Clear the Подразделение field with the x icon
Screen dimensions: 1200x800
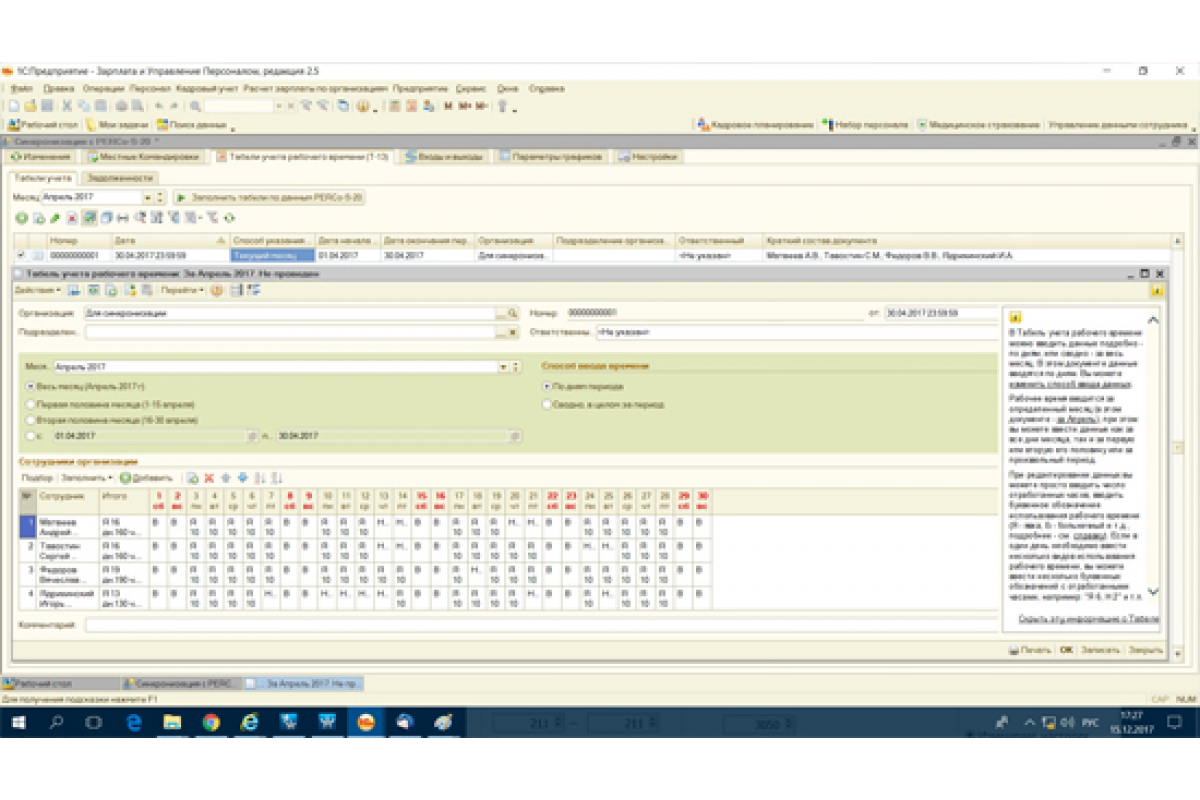tap(513, 331)
